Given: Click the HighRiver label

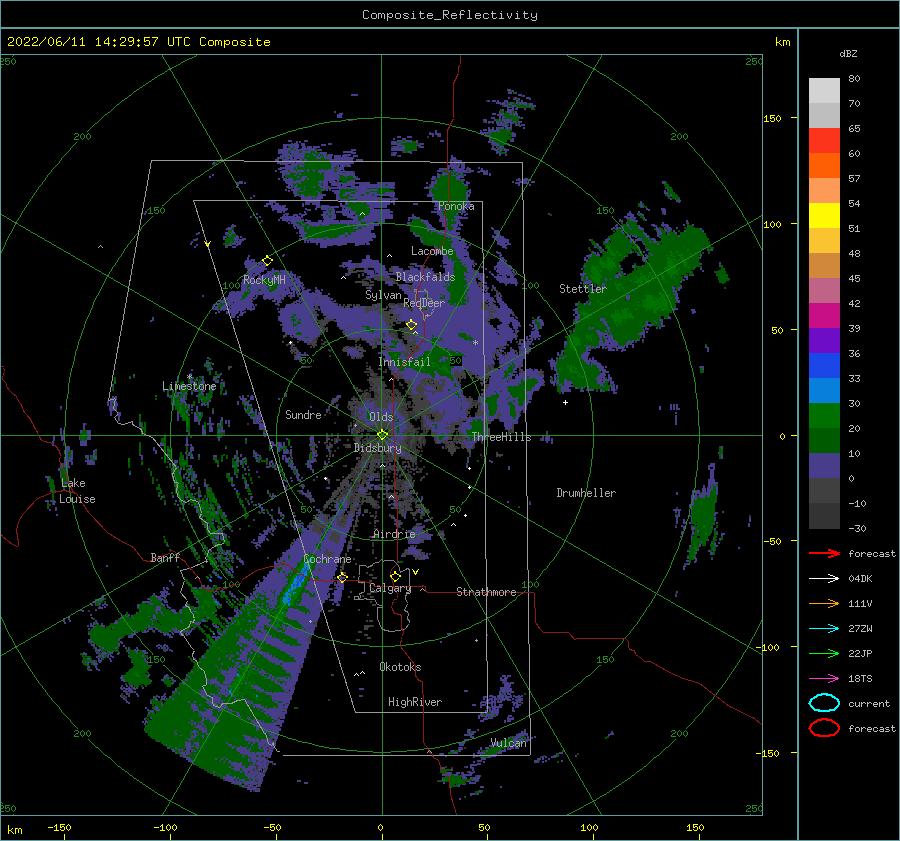Looking at the screenshot, I should click(x=415, y=702).
